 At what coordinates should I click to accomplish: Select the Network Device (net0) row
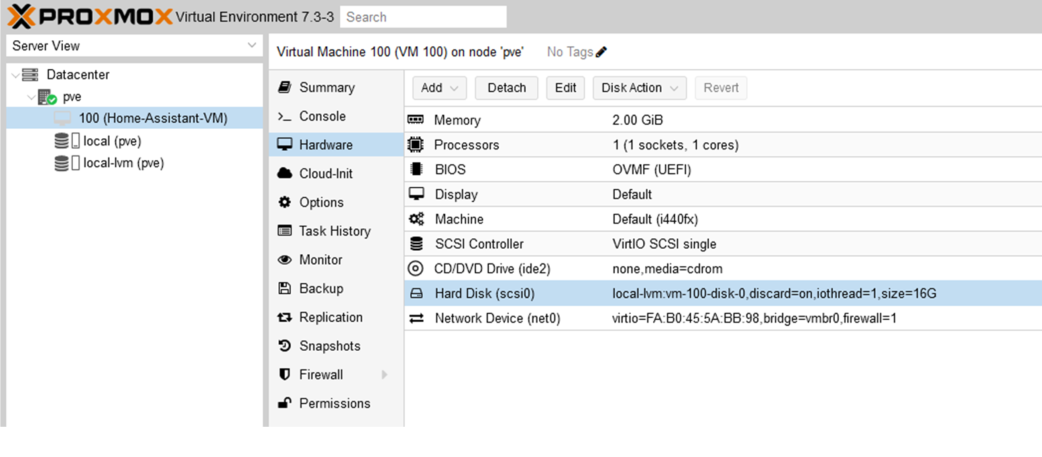point(723,318)
